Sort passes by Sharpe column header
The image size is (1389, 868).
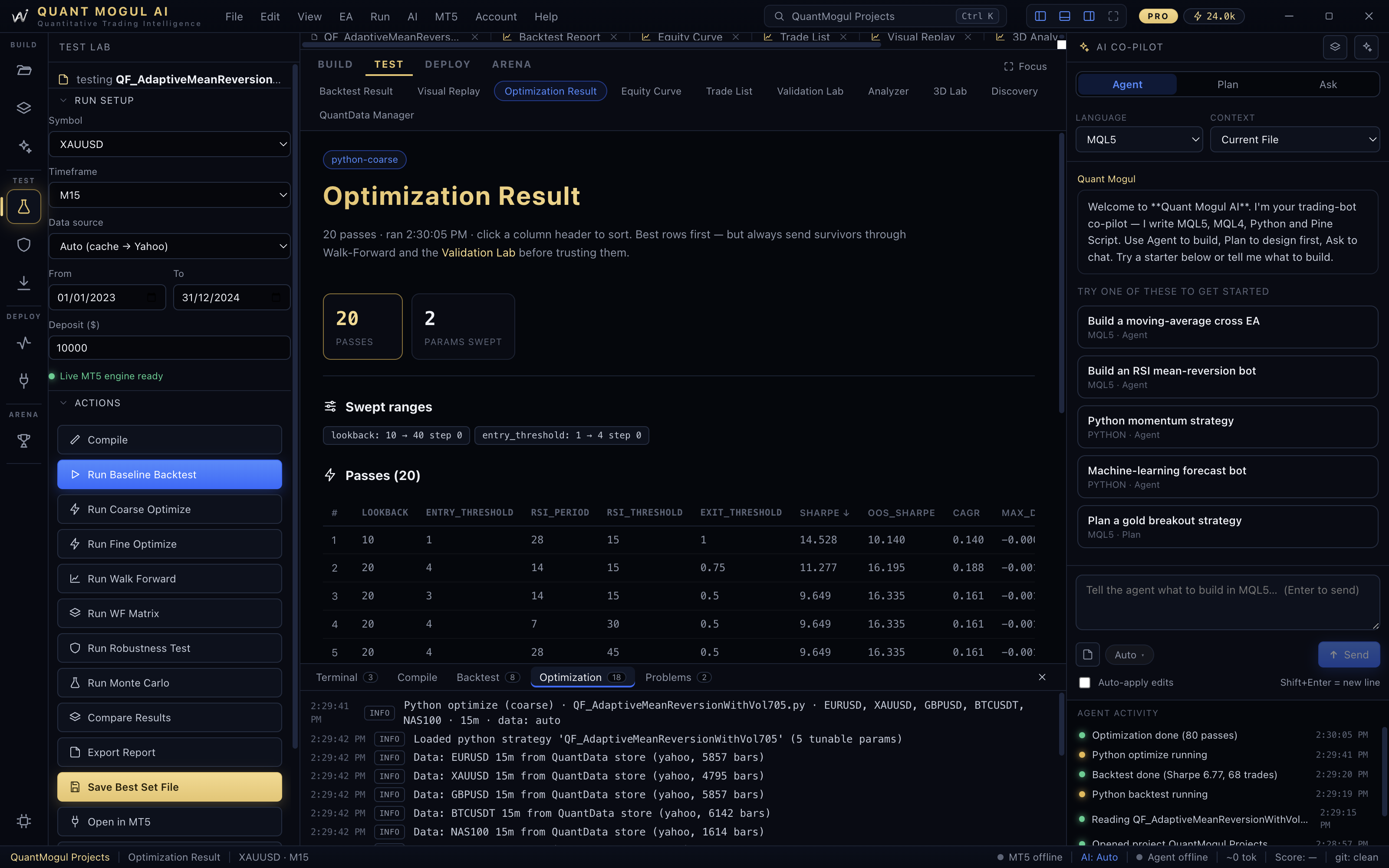click(x=824, y=513)
